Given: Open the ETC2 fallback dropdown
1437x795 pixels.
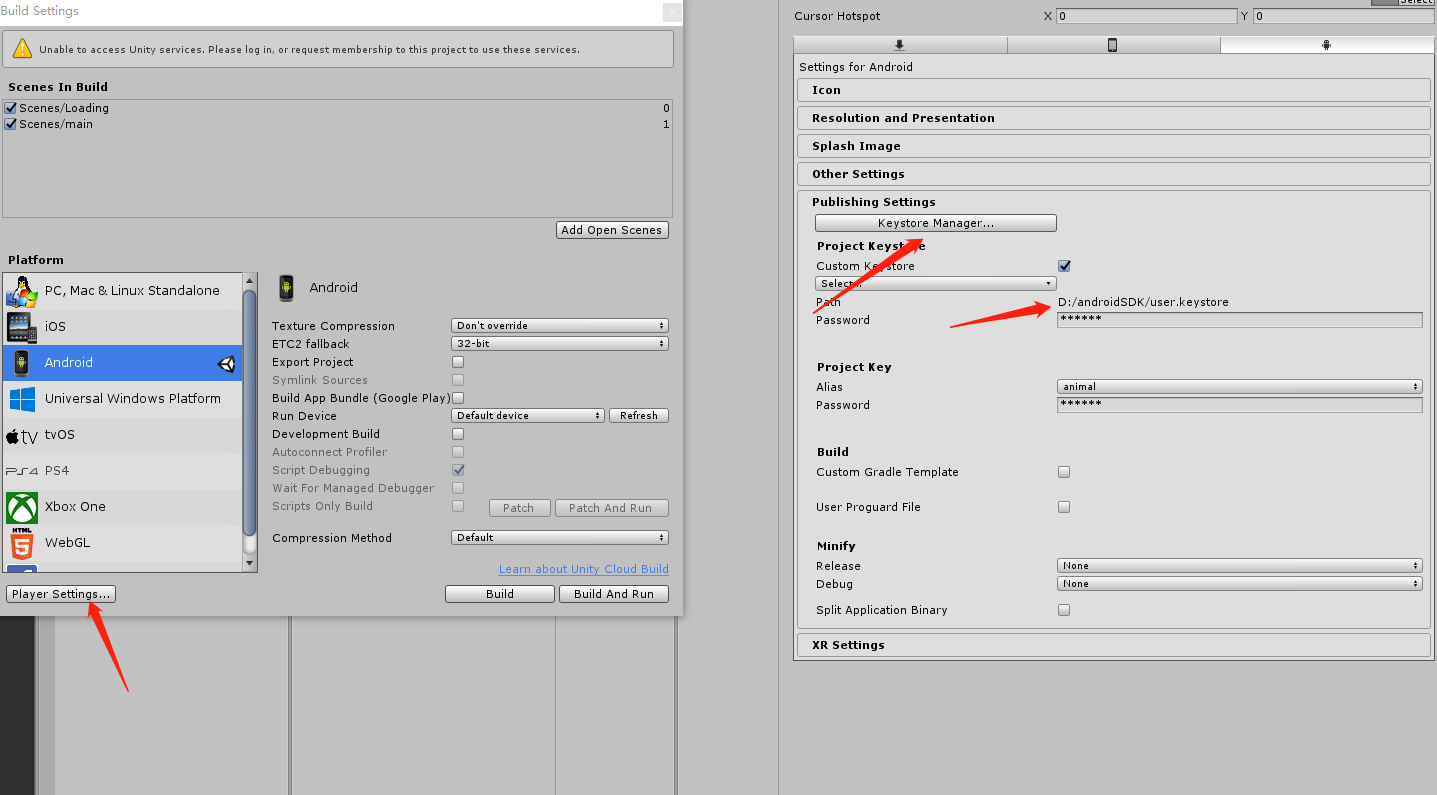Looking at the screenshot, I should [x=560, y=344].
